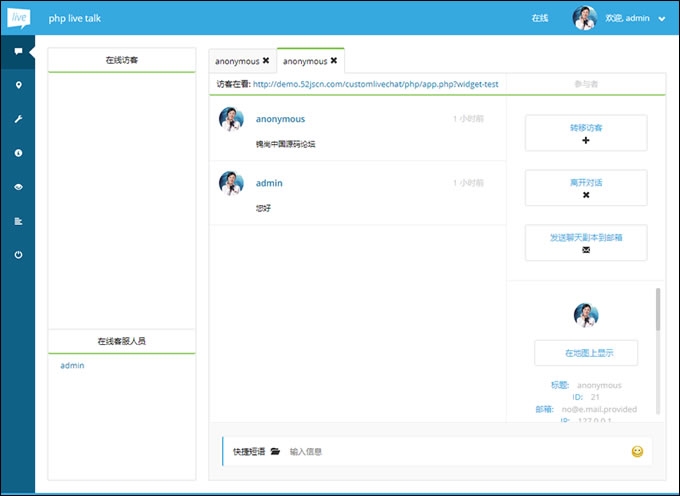The height and width of the screenshot is (496, 680).
Task: Click the 转移访客 transfer visitor button
Action: click(585, 133)
